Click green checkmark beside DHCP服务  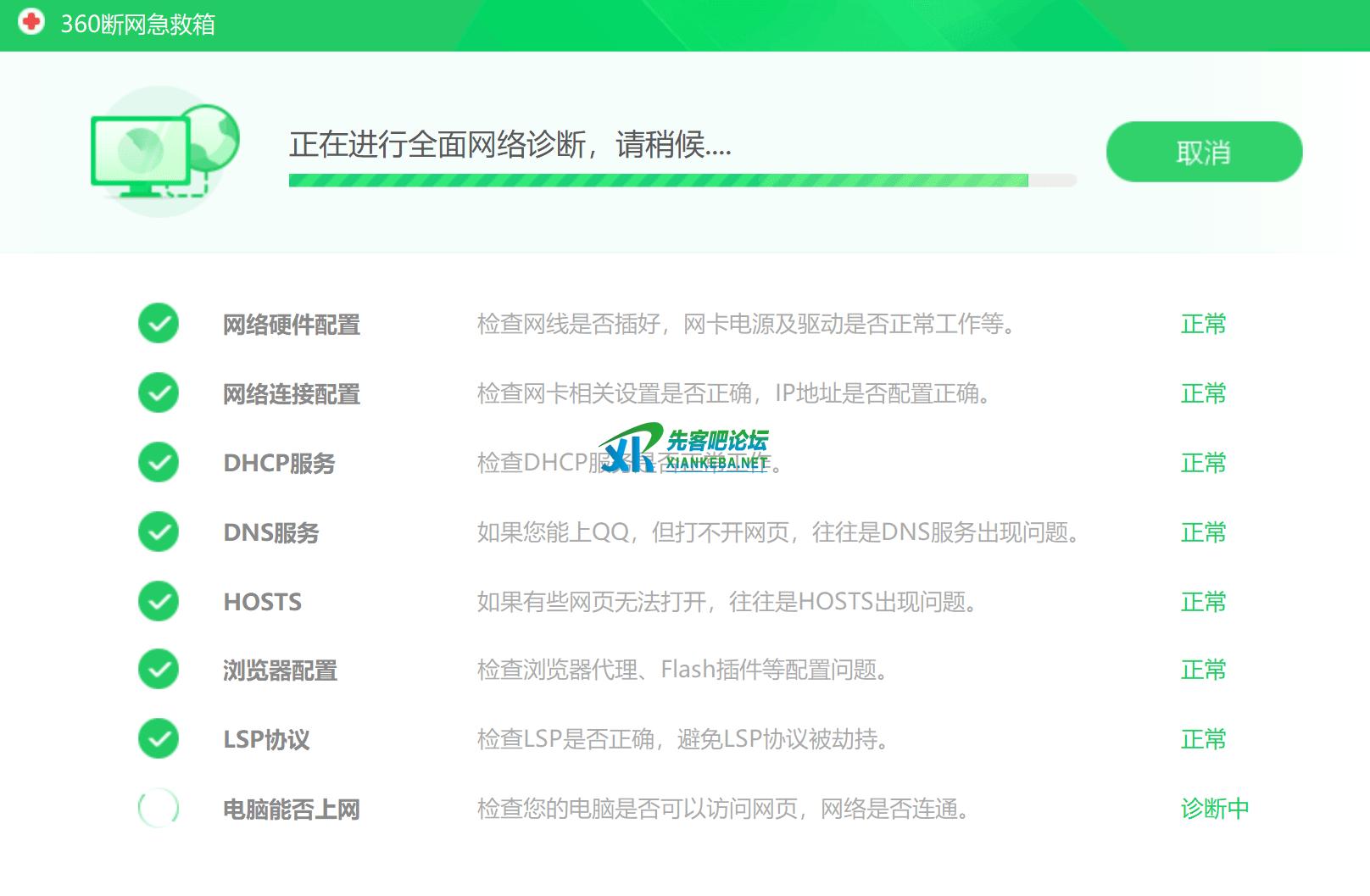pyautogui.click(x=159, y=463)
